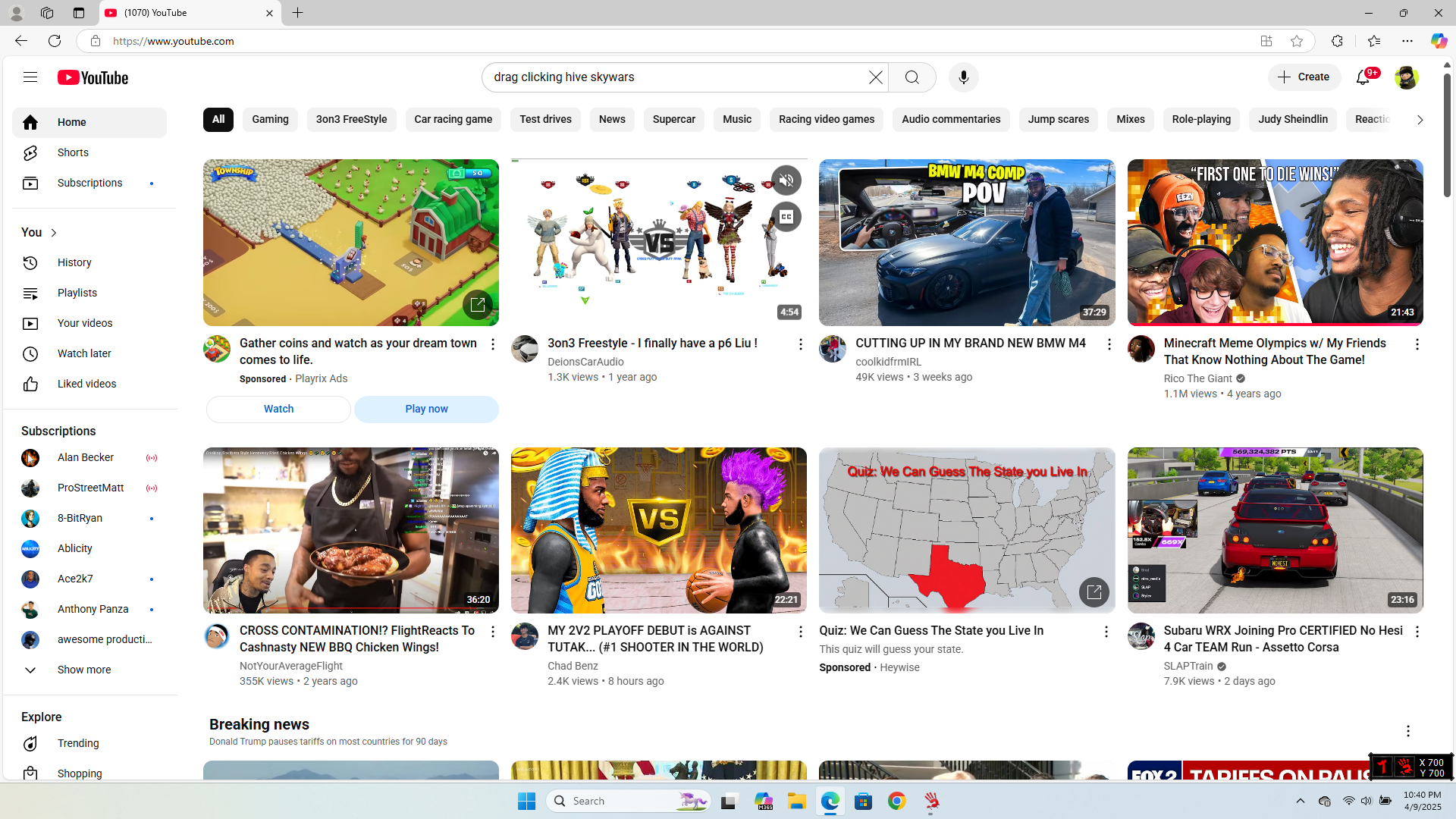Screen dimensions: 1456x819
Task: Open options for FlightReacts video
Action: pos(492,632)
